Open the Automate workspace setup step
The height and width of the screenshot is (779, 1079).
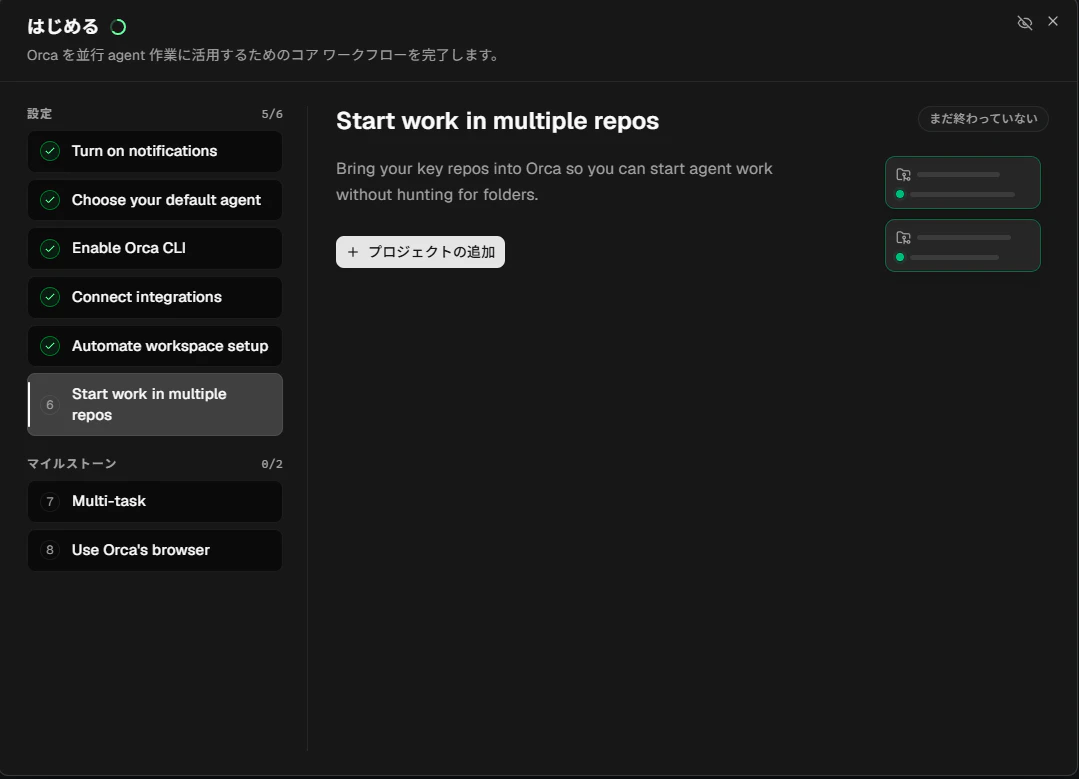pyautogui.click(x=155, y=346)
